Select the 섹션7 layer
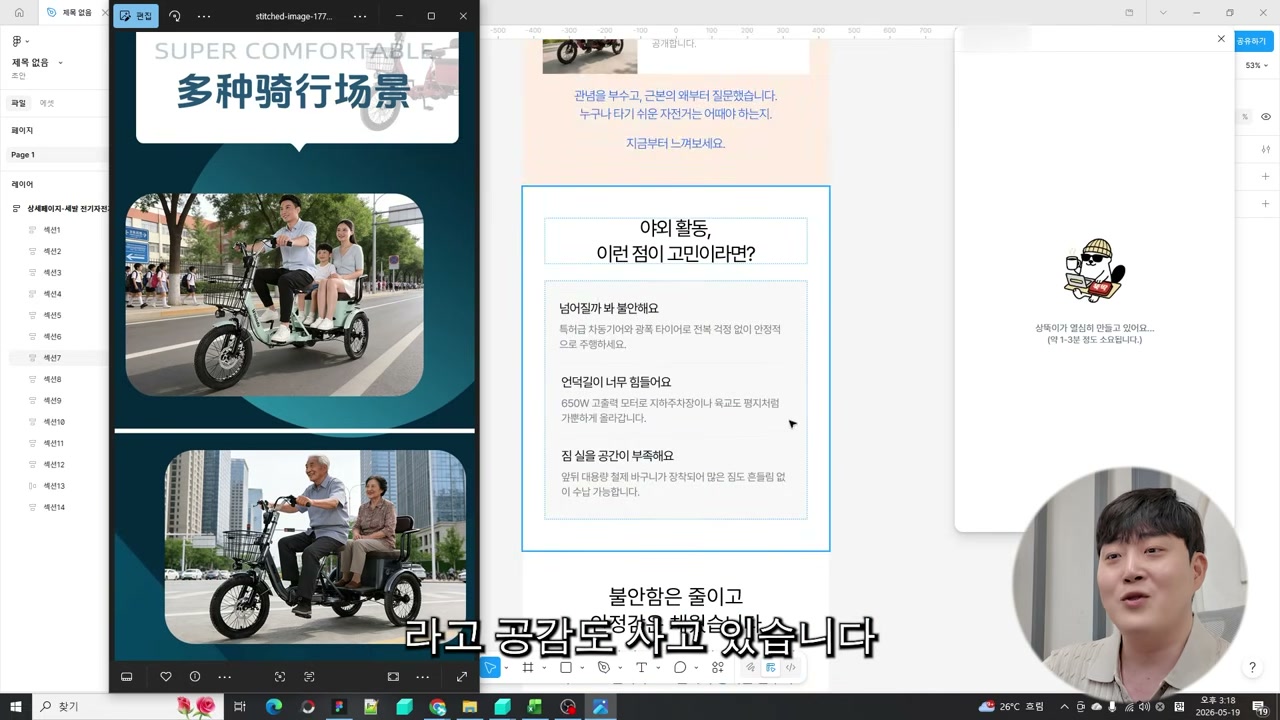Image resolution: width=1280 pixels, height=720 pixels. [x=58, y=358]
